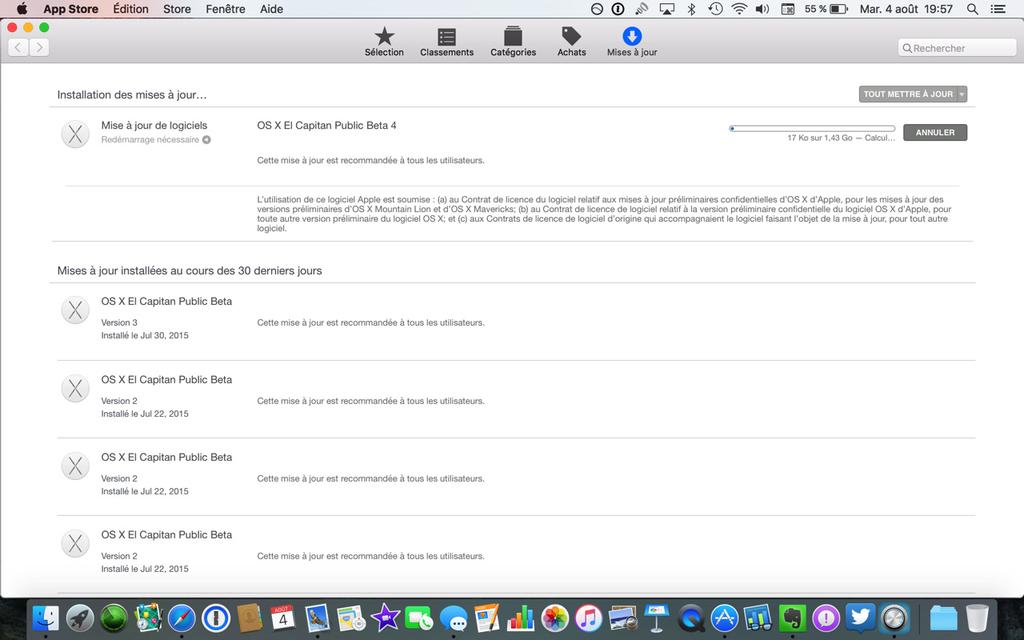The image size is (1024, 640).
Task: Switch to the Mises à jour tab
Action: click(x=630, y=40)
